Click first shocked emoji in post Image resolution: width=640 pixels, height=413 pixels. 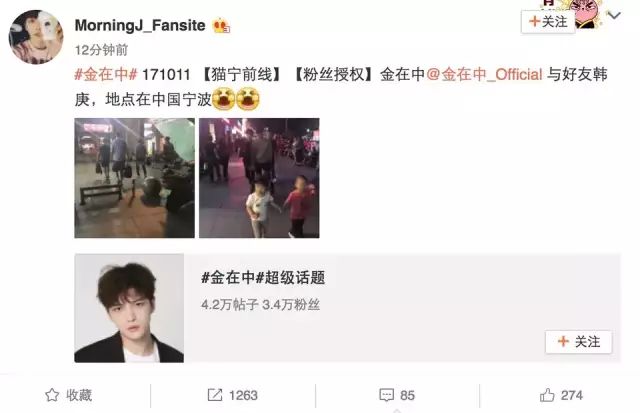pyautogui.click(x=223, y=100)
